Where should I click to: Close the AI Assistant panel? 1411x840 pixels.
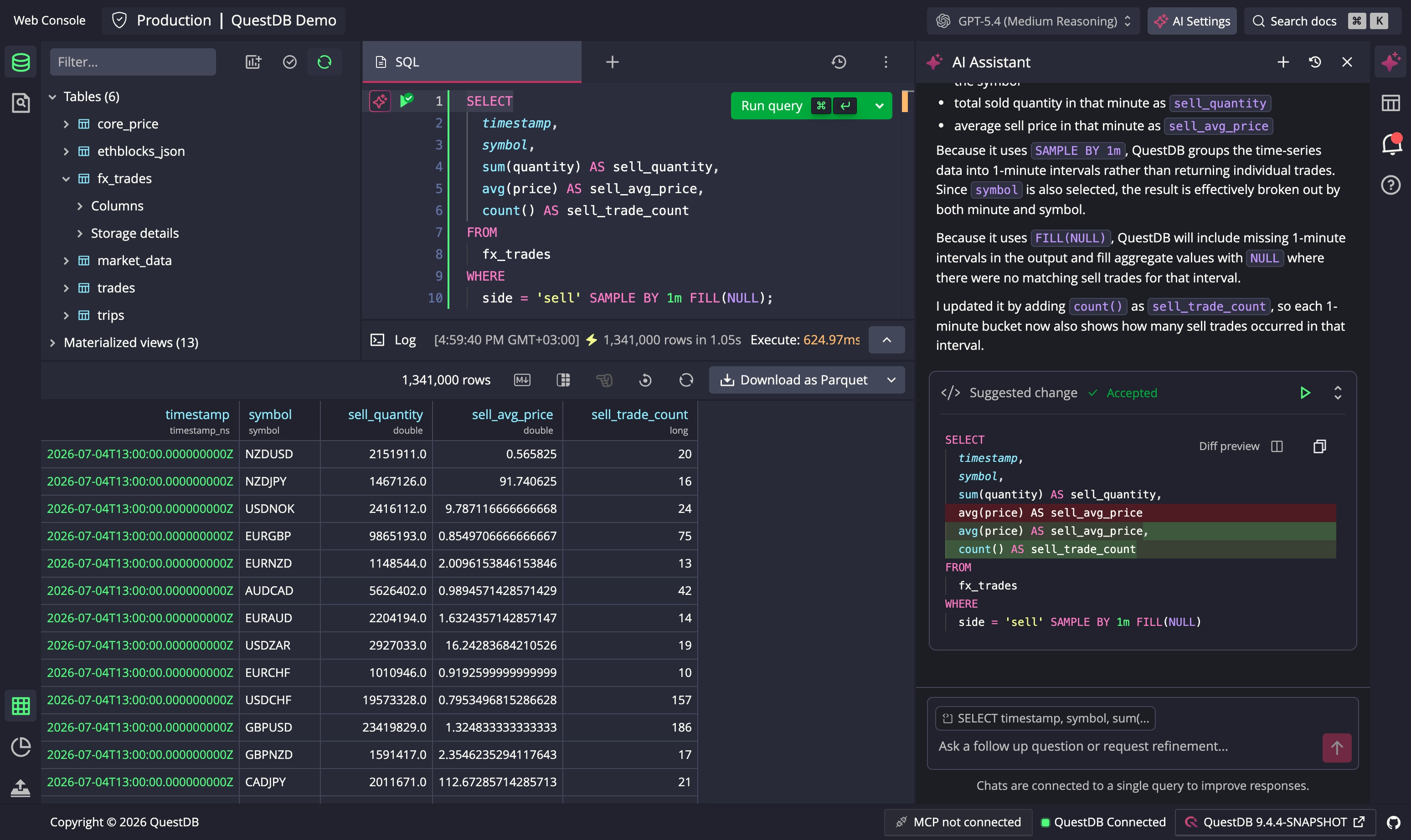tap(1347, 61)
